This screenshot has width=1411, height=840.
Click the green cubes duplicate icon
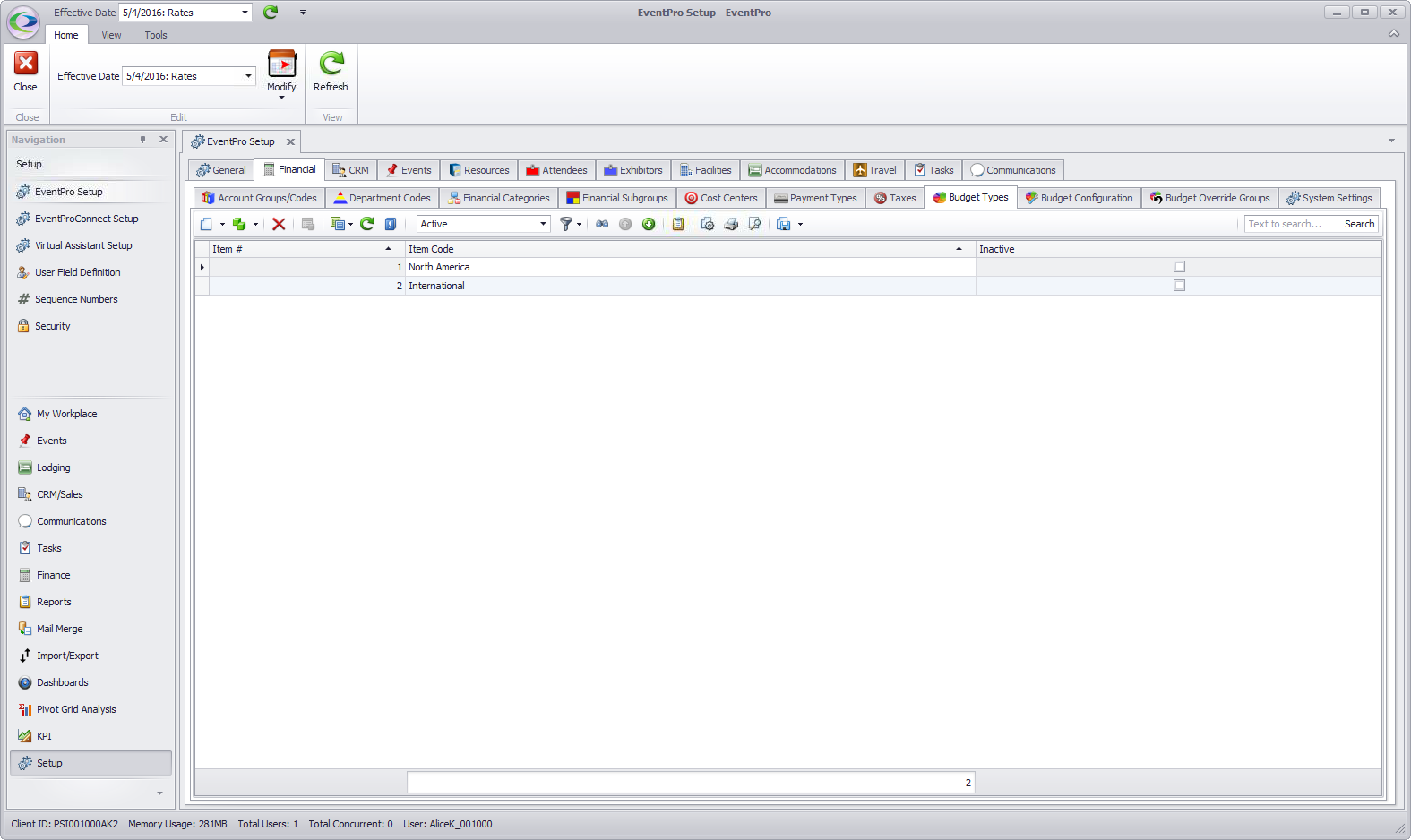[x=239, y=224]
